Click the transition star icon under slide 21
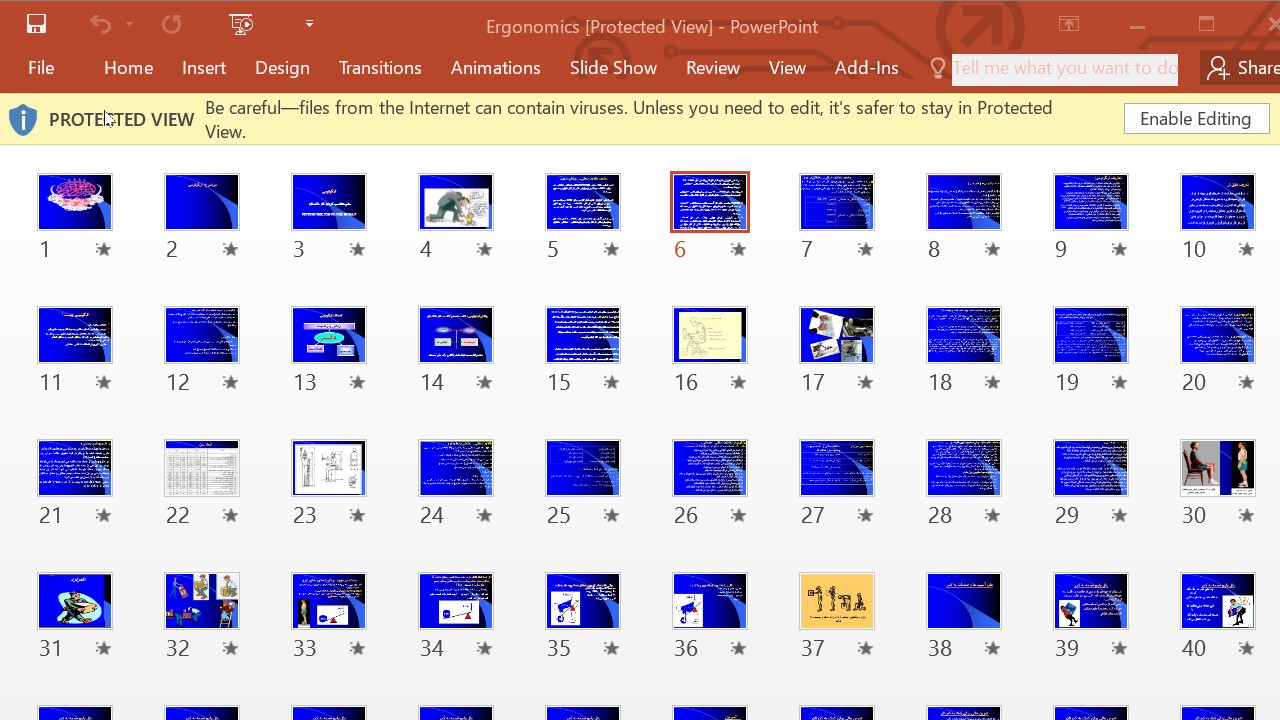Viewport: 1280px width, 720px height. (x=103, y=516)
